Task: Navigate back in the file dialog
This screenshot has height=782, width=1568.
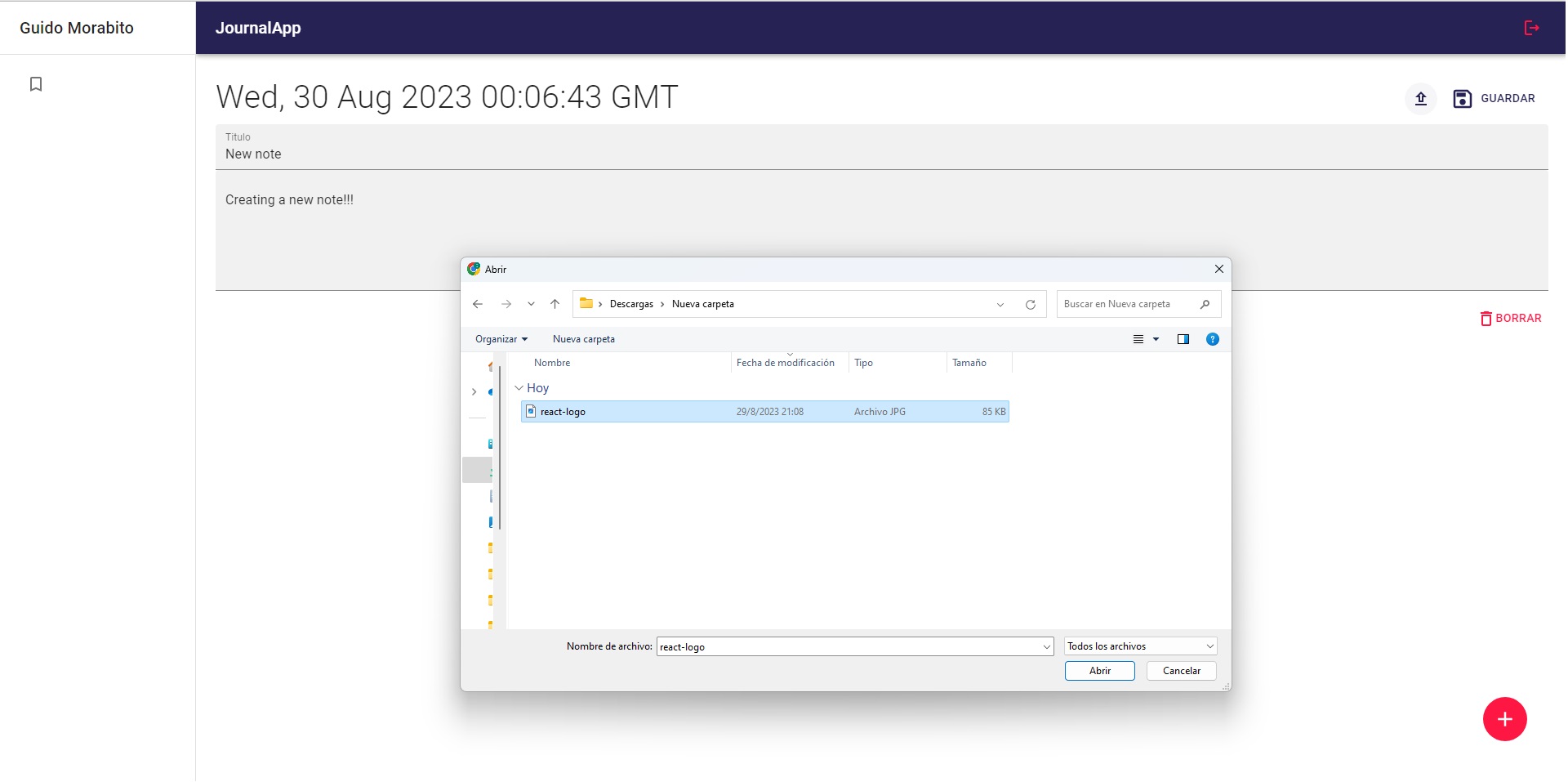Action: (x=478, y=304)
